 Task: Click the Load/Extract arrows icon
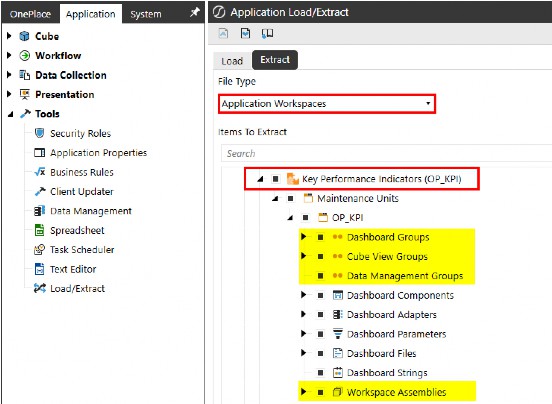click(x=39, y=288)
